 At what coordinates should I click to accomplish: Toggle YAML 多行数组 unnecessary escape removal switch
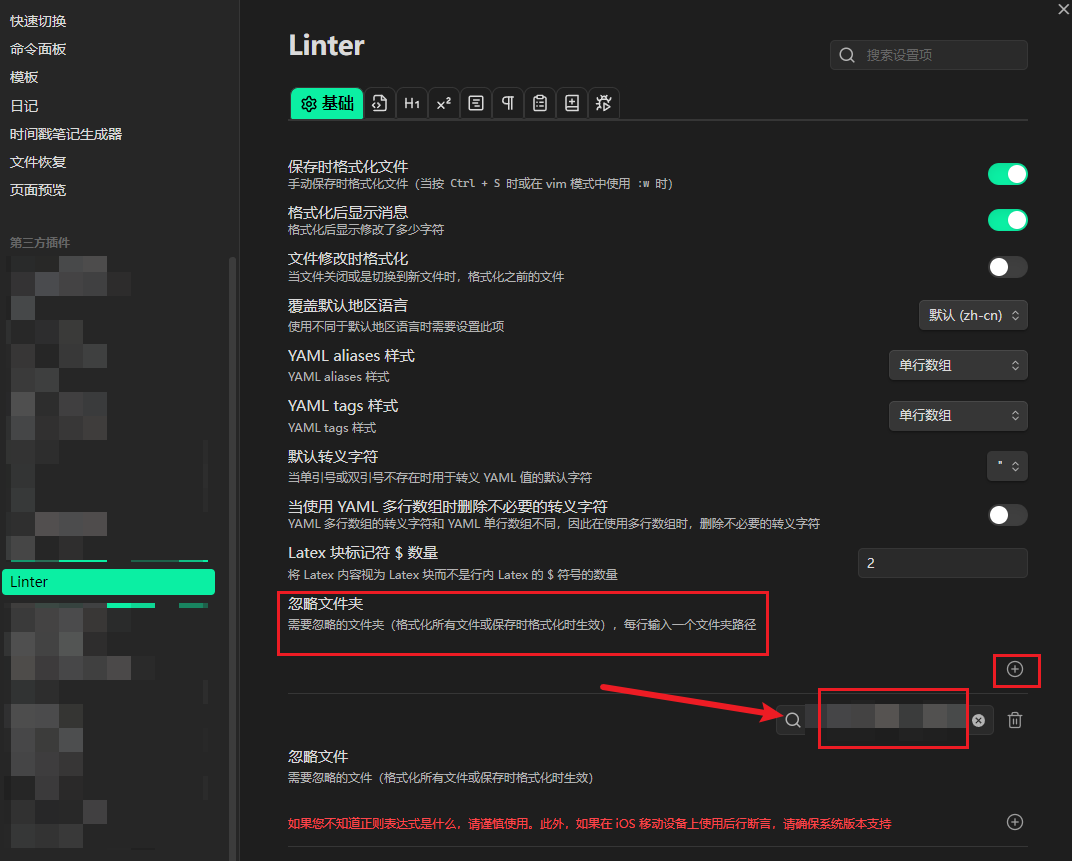1007,515
